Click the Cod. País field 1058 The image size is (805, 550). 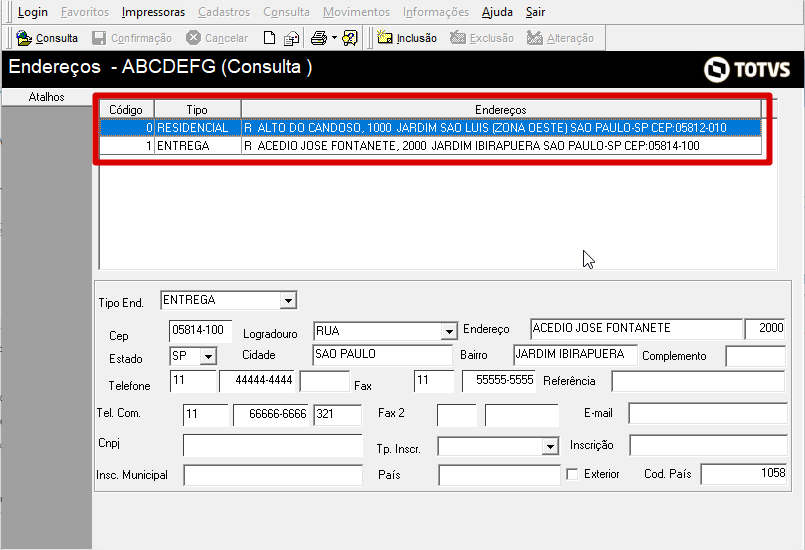(743, 474)
